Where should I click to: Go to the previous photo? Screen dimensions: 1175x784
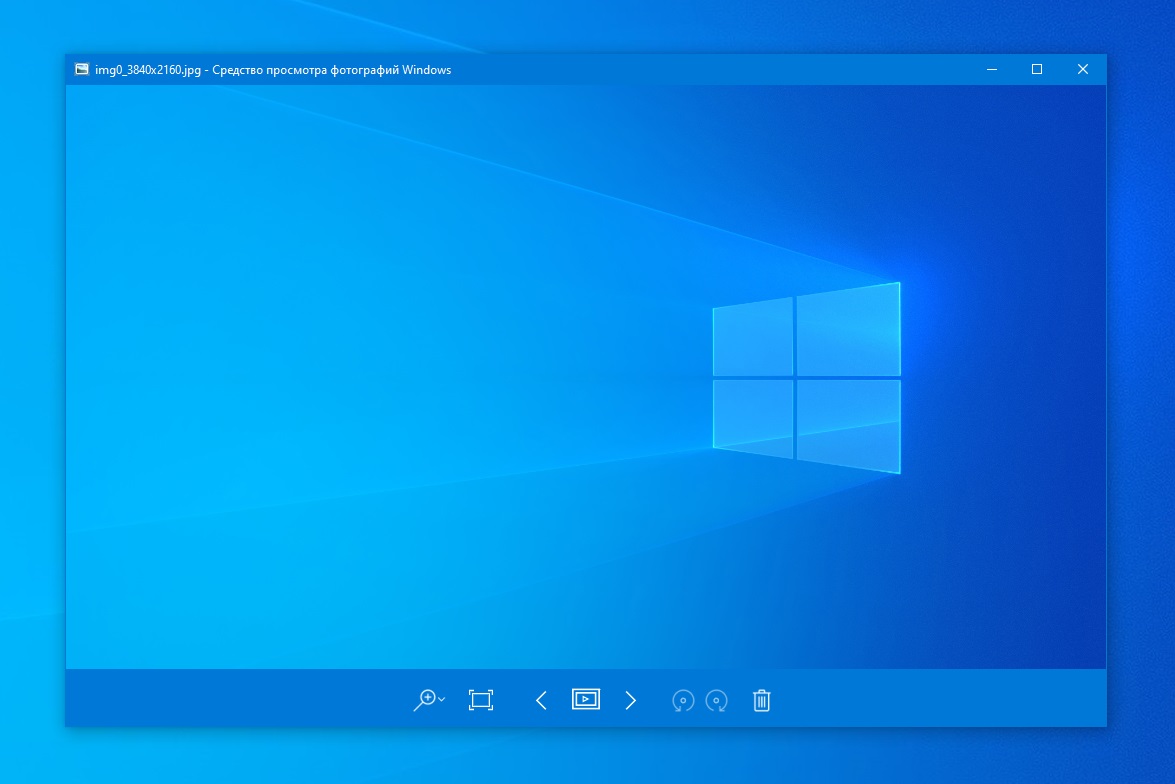coord(541,700)
